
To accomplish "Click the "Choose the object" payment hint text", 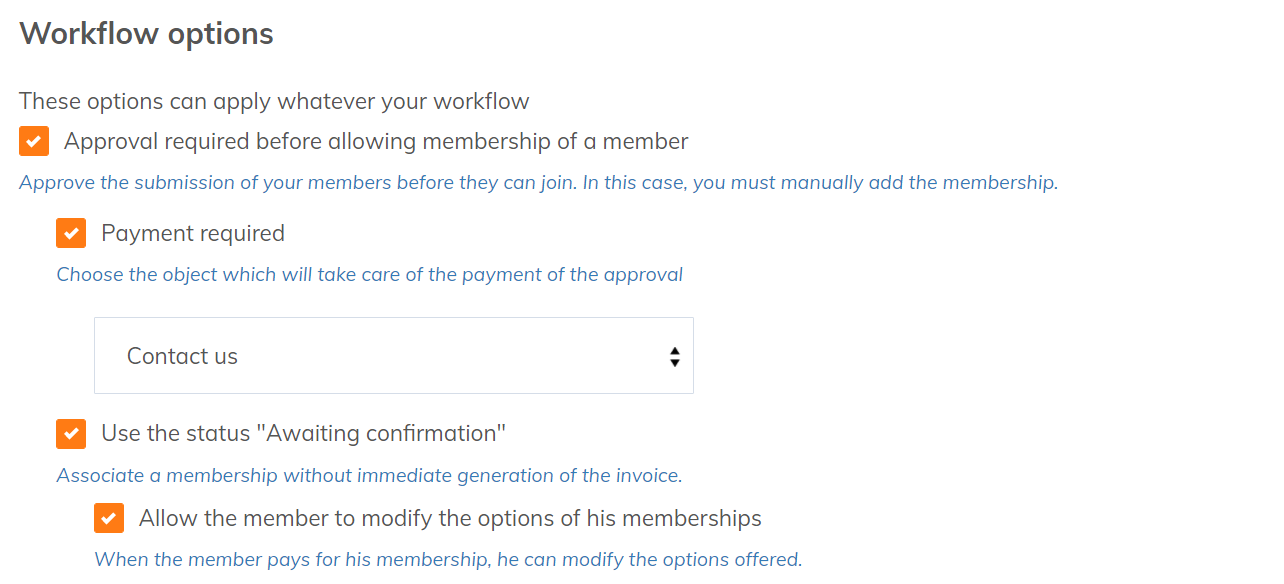I will (369, 275).
